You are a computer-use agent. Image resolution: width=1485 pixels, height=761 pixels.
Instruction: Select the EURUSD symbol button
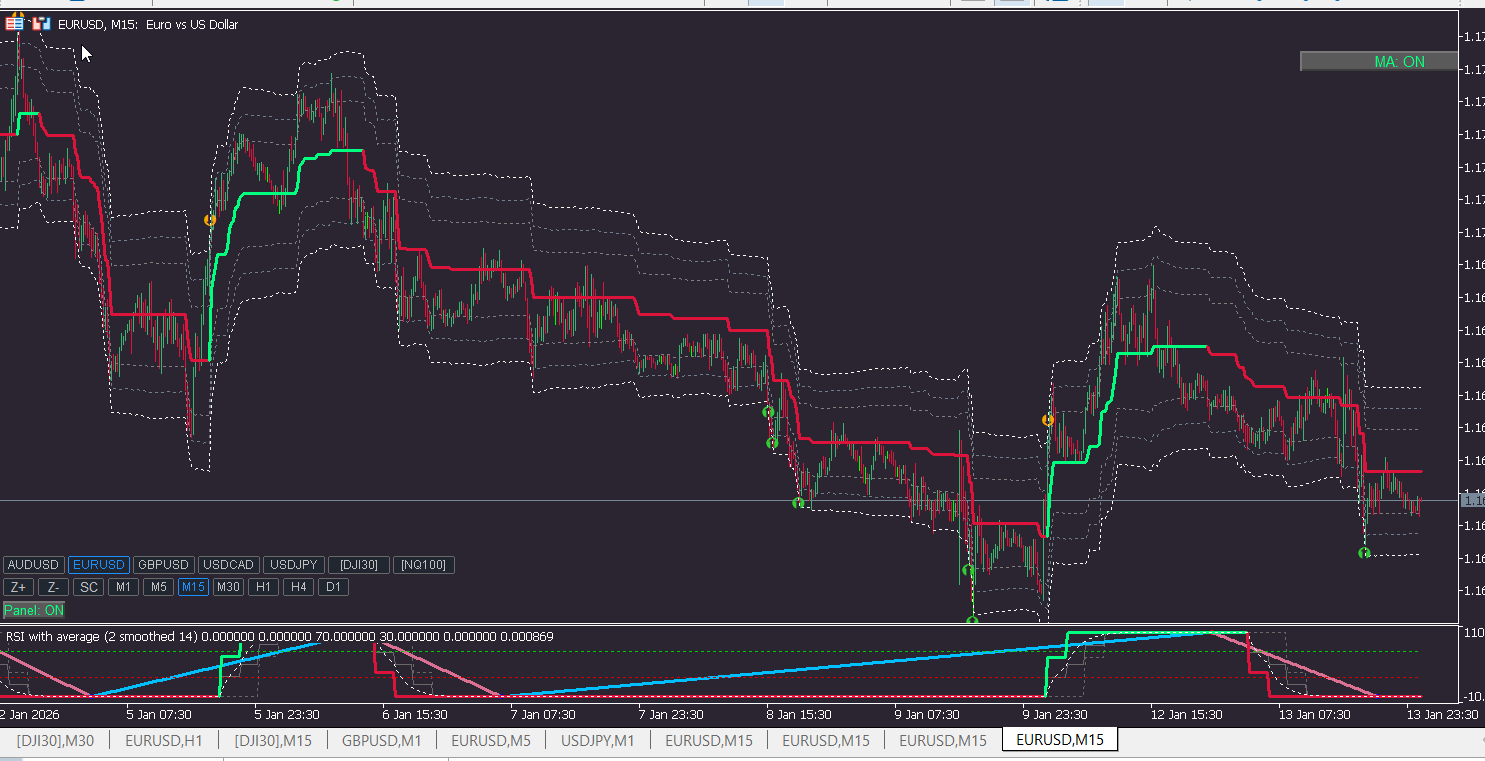[x=98, y=565]
